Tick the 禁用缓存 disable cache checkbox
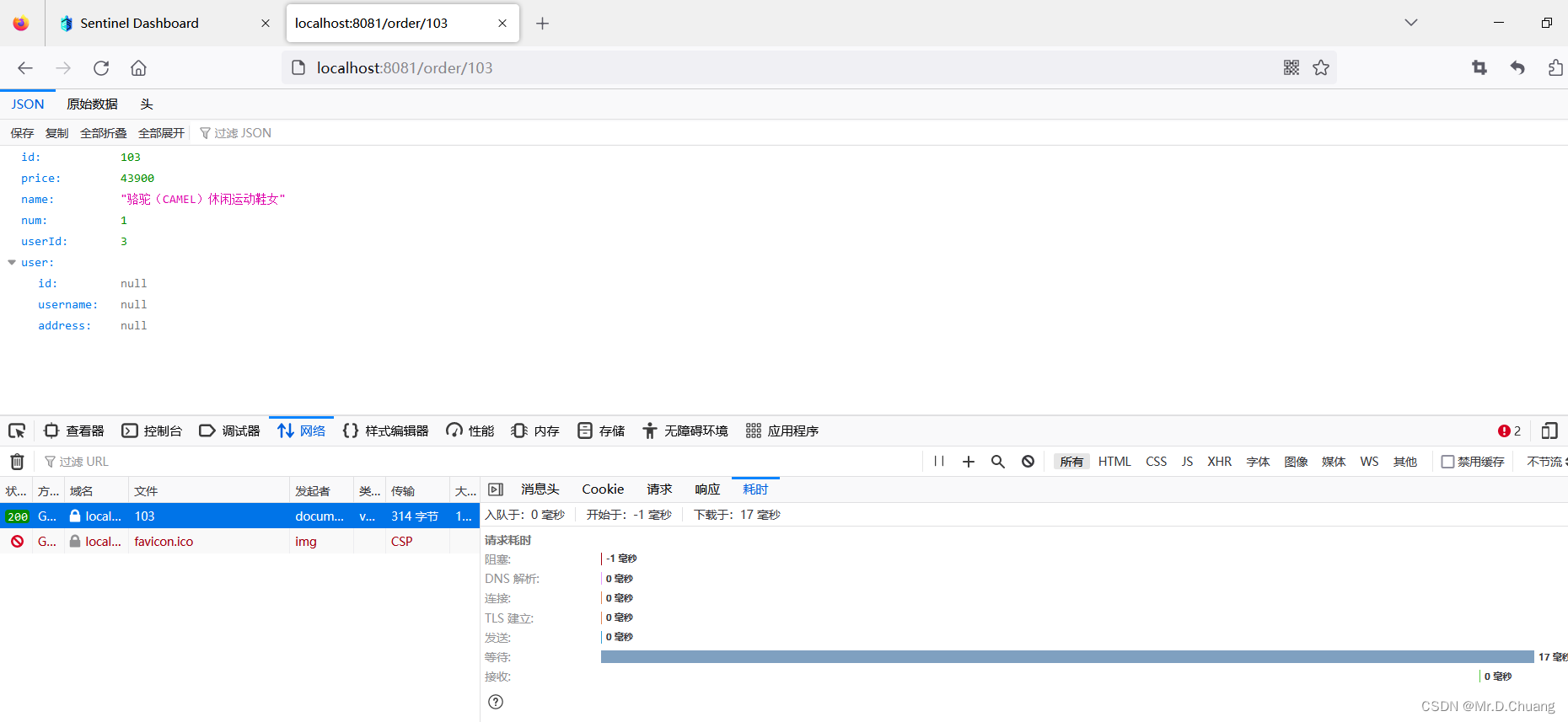1568x722 pixels. 1448,462
